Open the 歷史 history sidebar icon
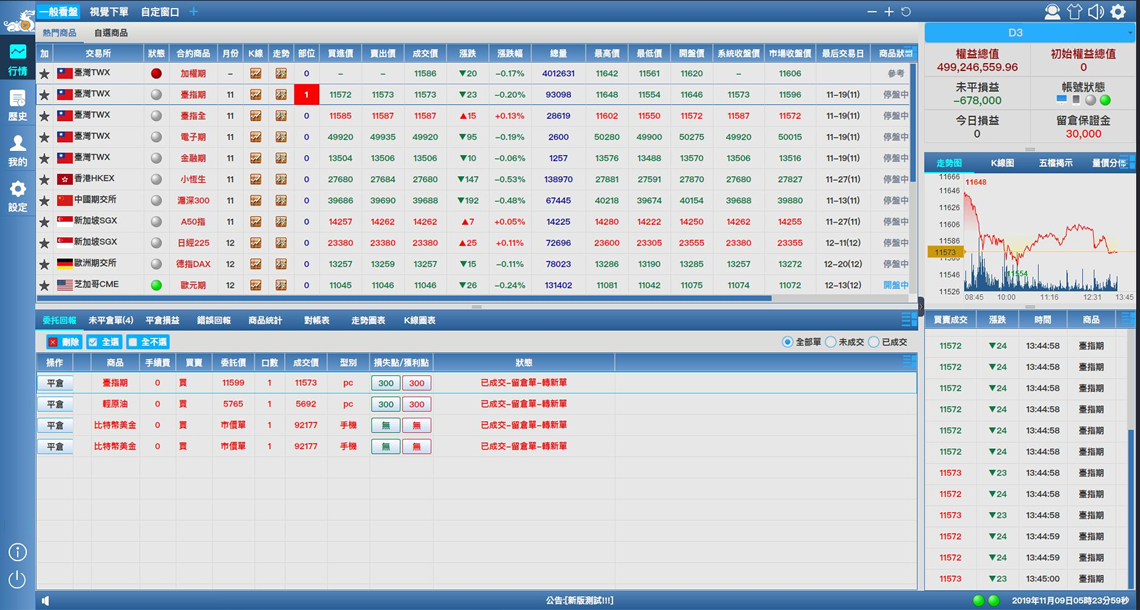This screenshot has width=1140, height=610. pos(17,103)
